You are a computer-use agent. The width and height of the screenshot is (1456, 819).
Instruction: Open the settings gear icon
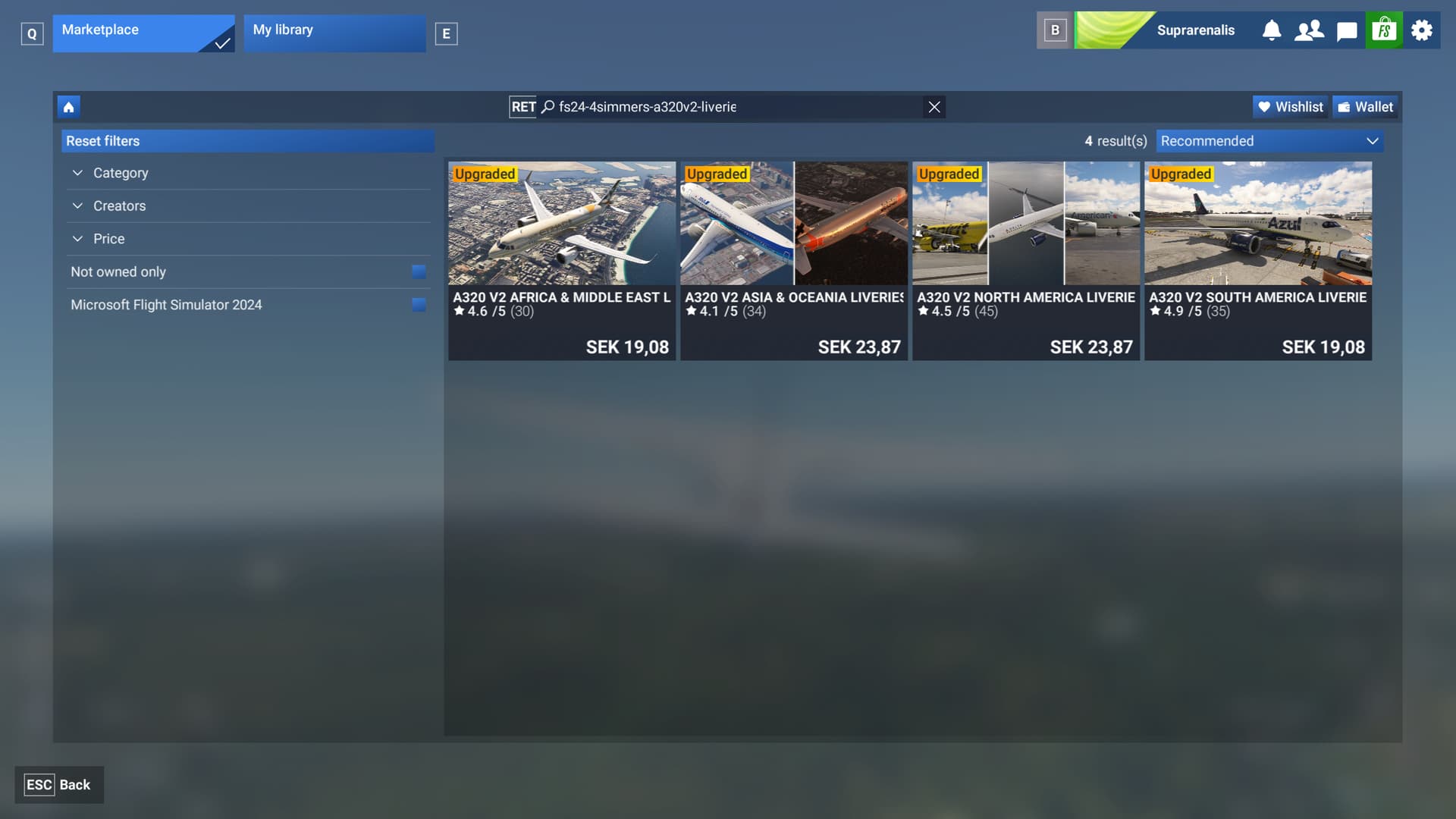1422,30
